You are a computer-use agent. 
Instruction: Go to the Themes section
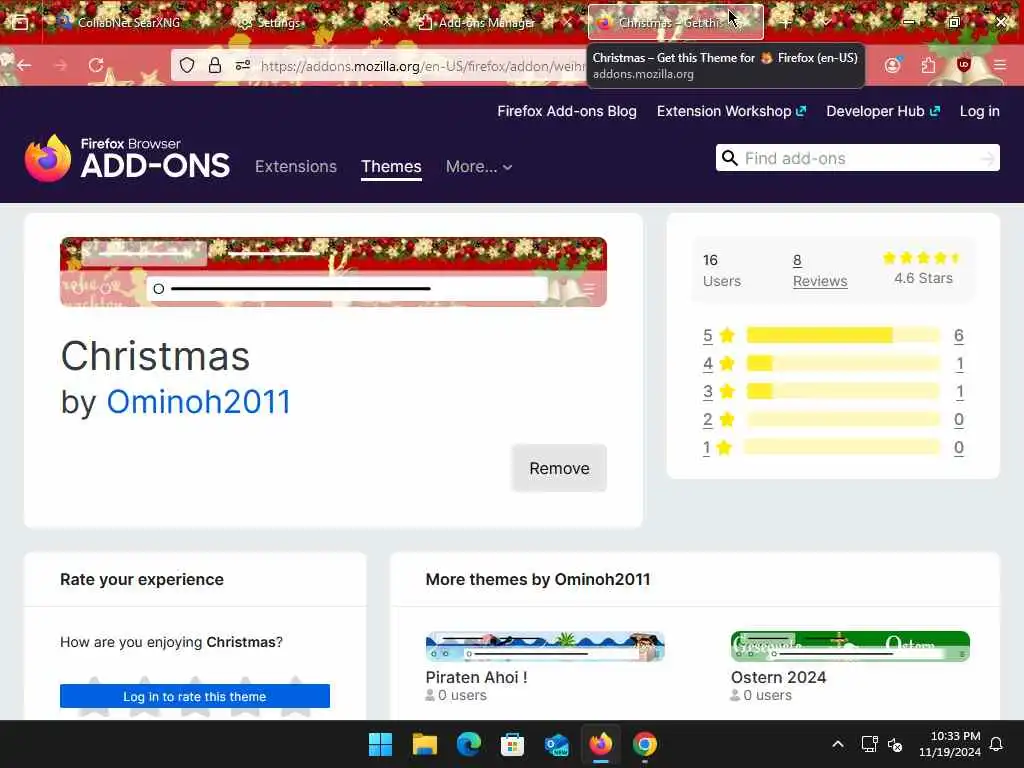pos(391,167)
